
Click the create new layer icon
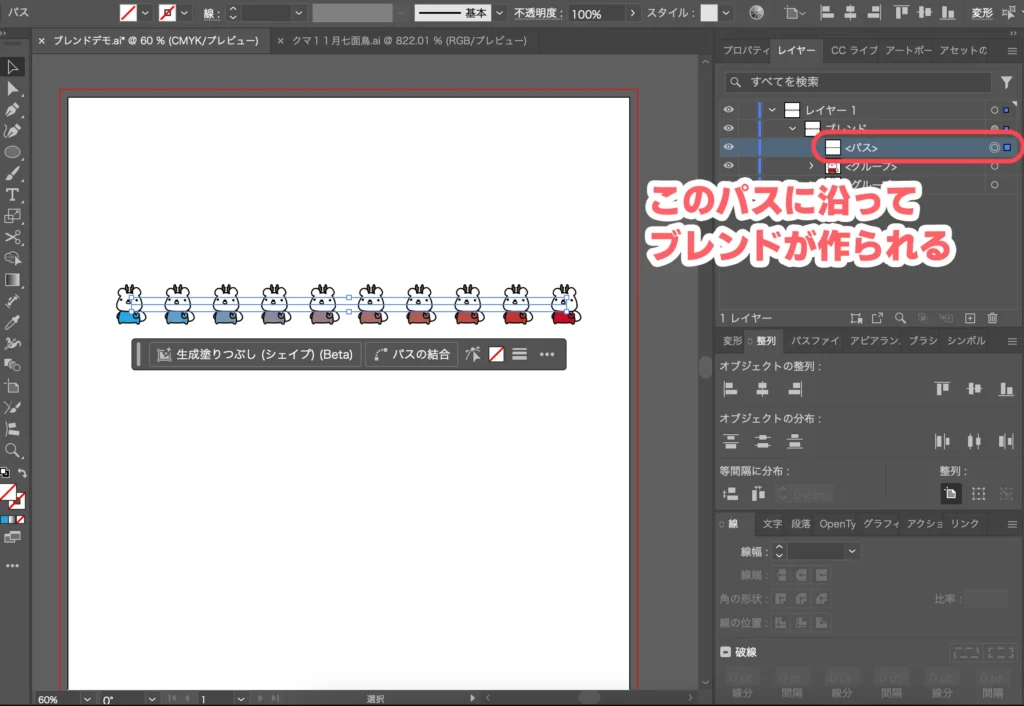[969, 318]
